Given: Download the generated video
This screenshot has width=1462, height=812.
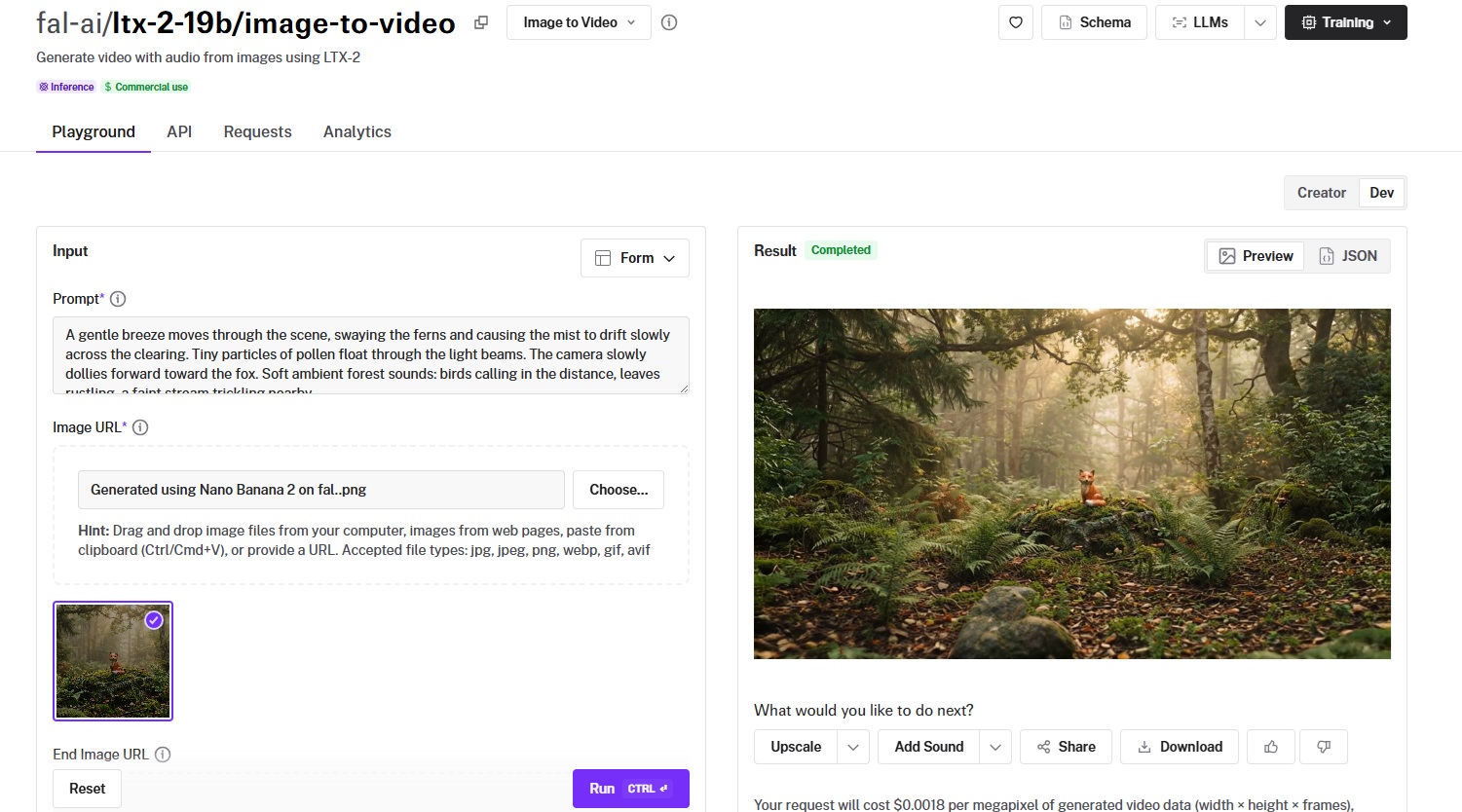Looking at the screenshot, I should [x=1179, y=747].
